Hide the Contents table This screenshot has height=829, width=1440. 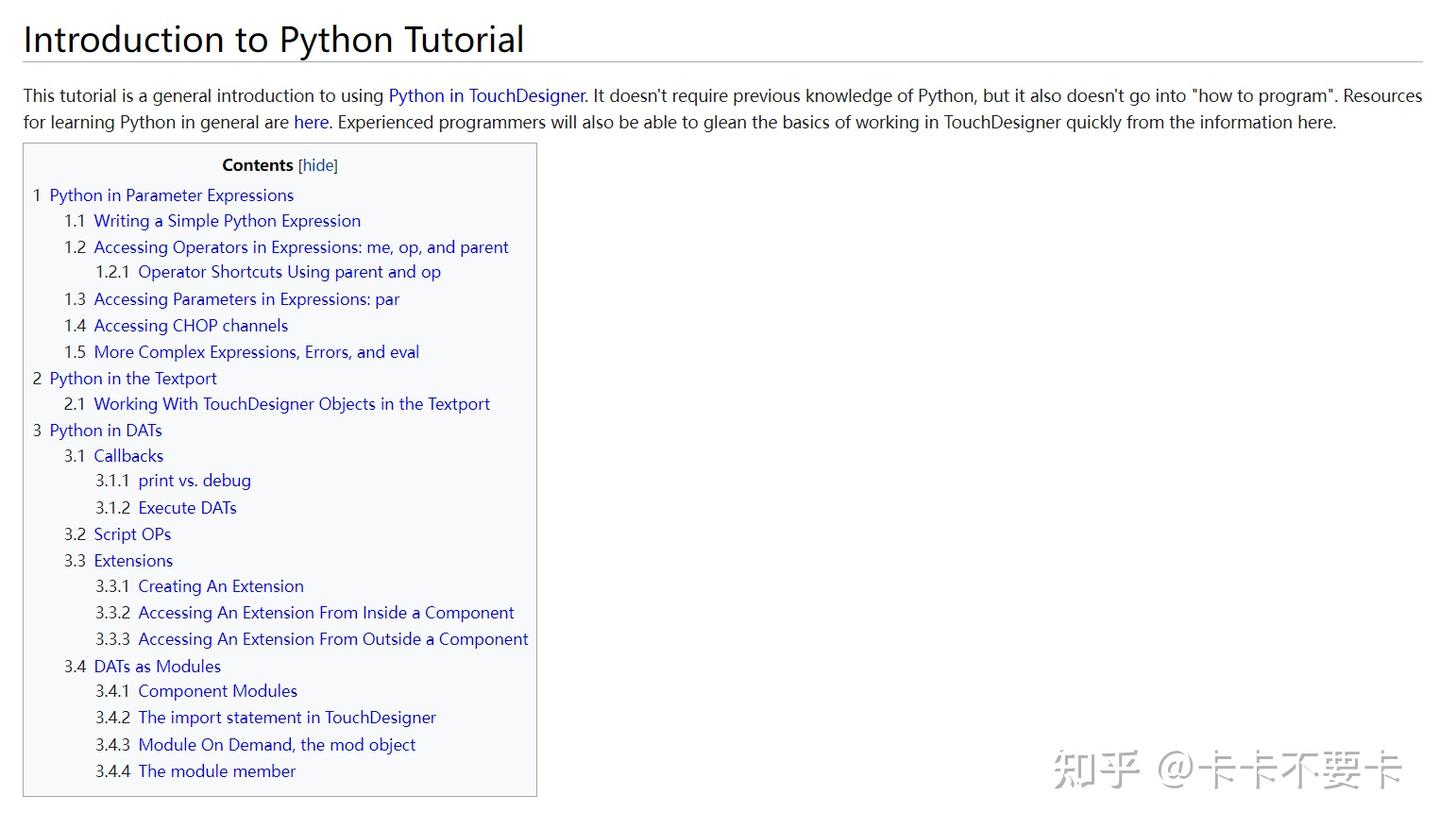click(319, 166)
